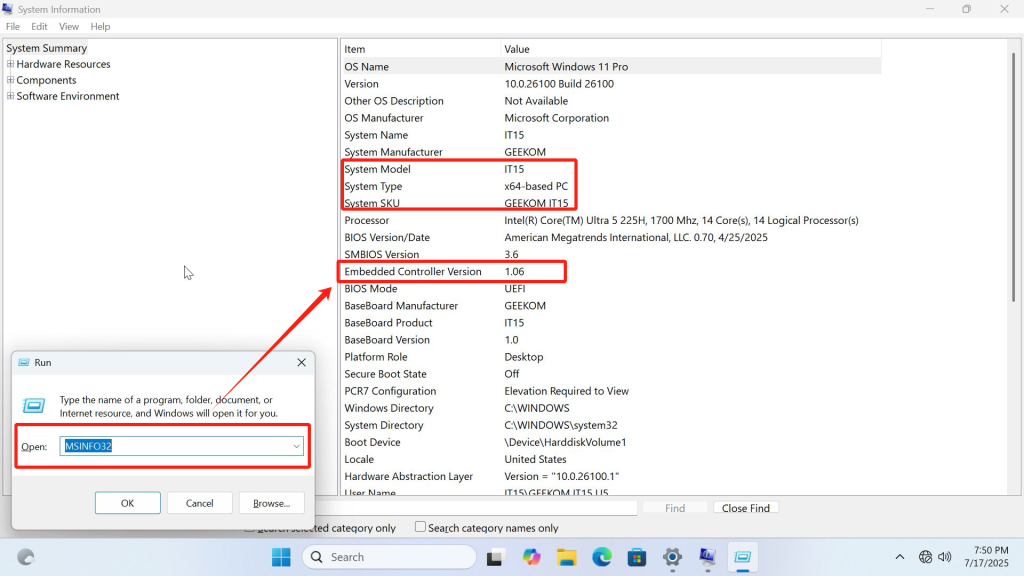Viewport: 1024px width, 576px height.
Task: Select the System Manufacturer row label
Action: tap(393, 152)
